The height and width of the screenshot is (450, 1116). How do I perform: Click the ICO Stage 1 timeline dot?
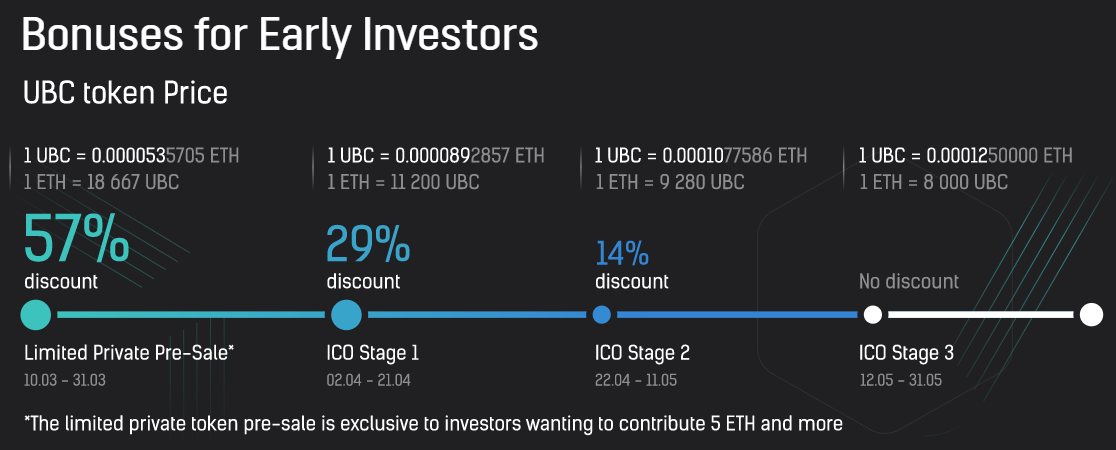347,315
